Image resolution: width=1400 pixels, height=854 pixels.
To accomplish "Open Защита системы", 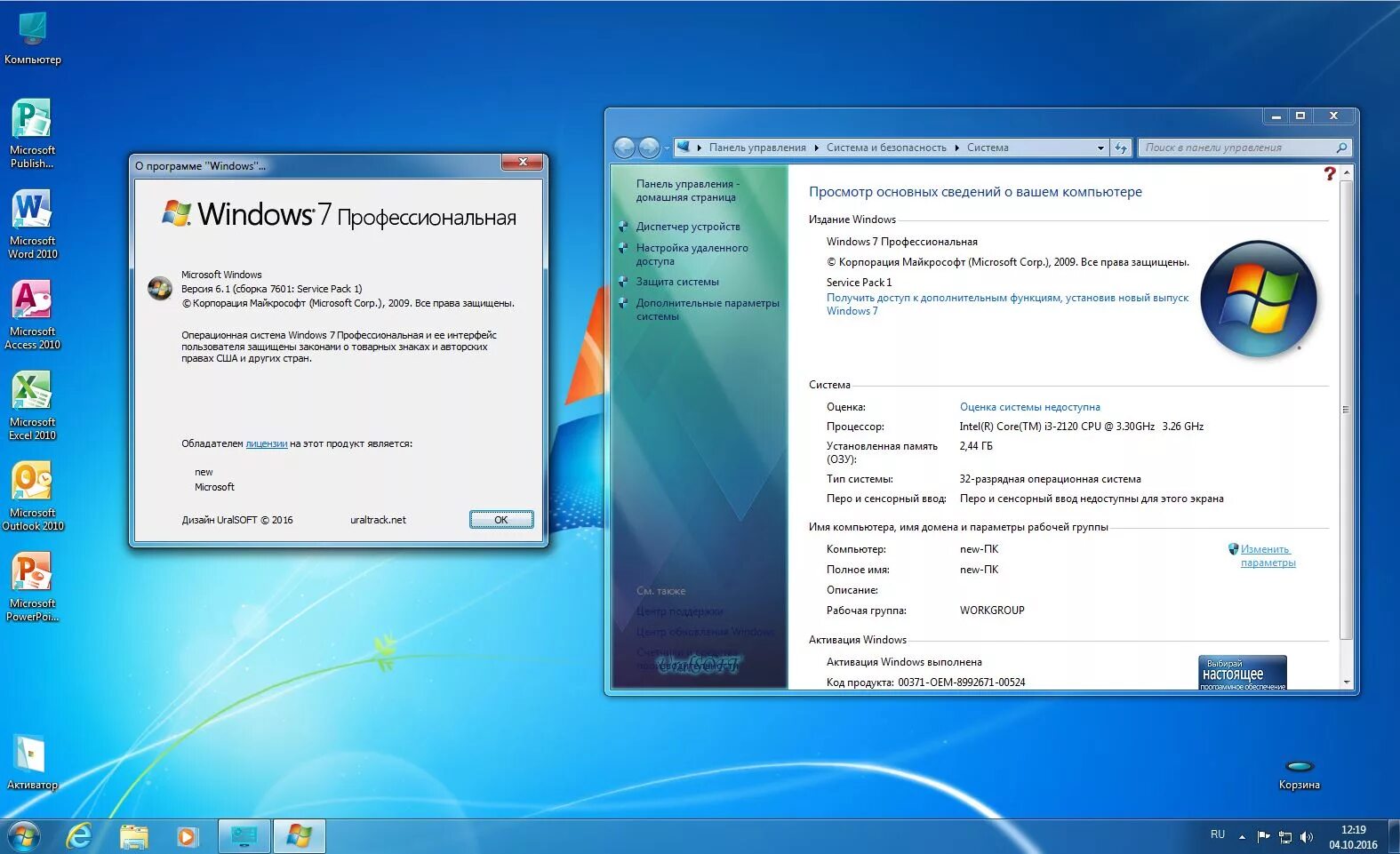I will tap(677, 282).
